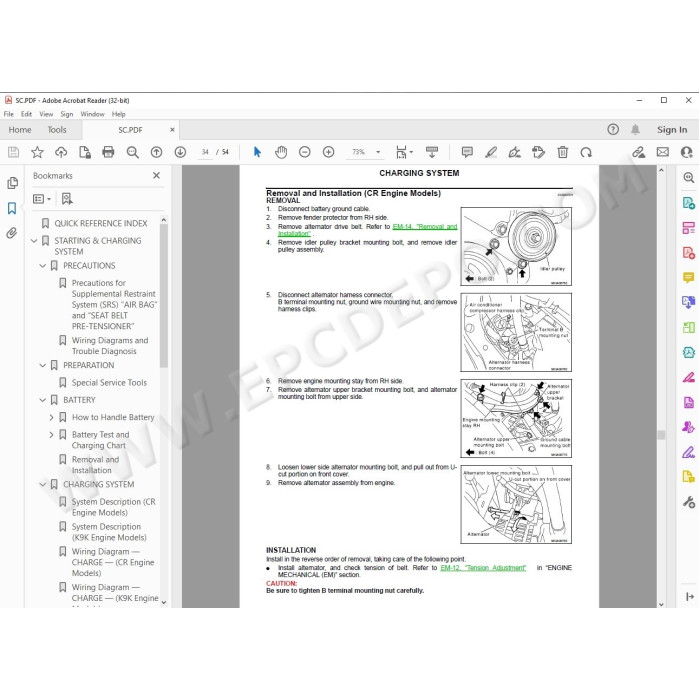Zoom out with minus icon
Screen dimensions: 700x700
coord(304,152)
